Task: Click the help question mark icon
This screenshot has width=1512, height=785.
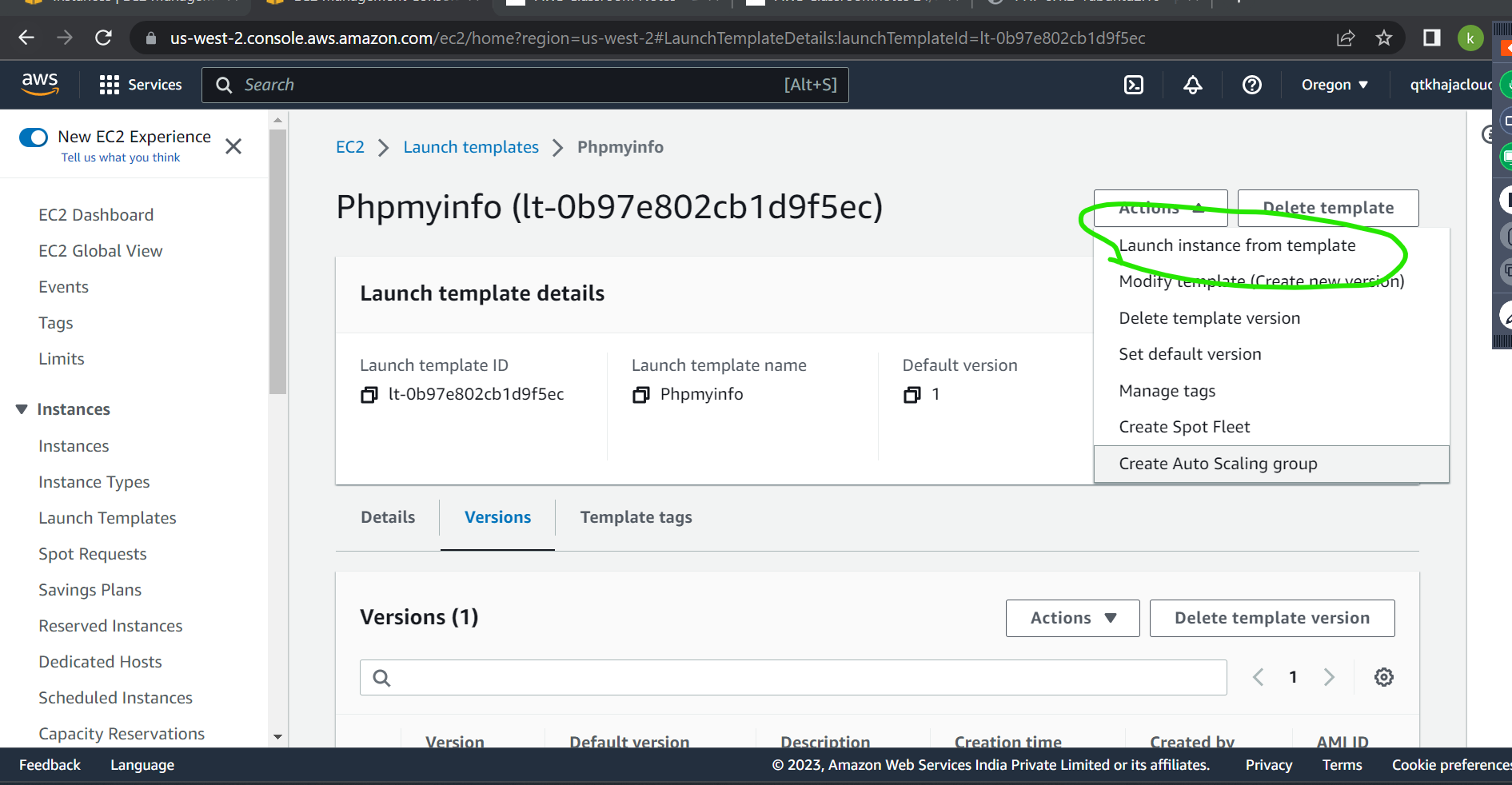Action: [1251, 85]
